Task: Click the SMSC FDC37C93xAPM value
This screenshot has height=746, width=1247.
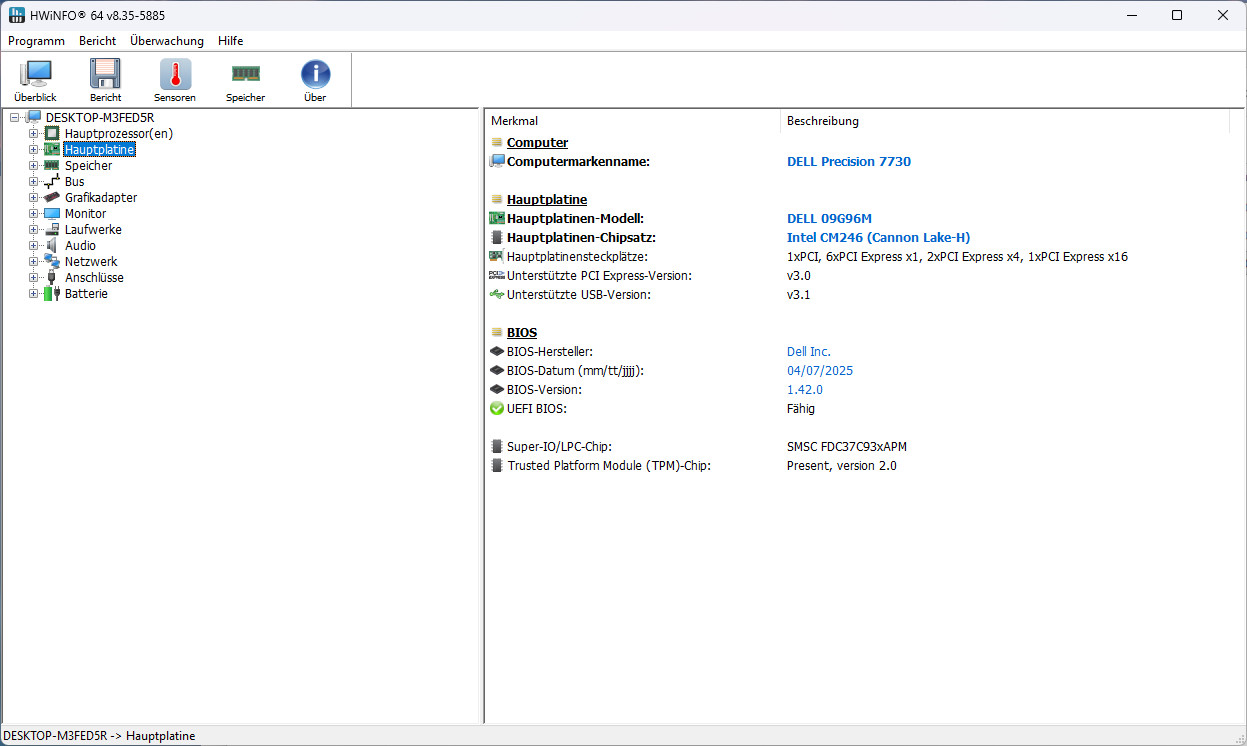Action: click(x=847, y=447)
